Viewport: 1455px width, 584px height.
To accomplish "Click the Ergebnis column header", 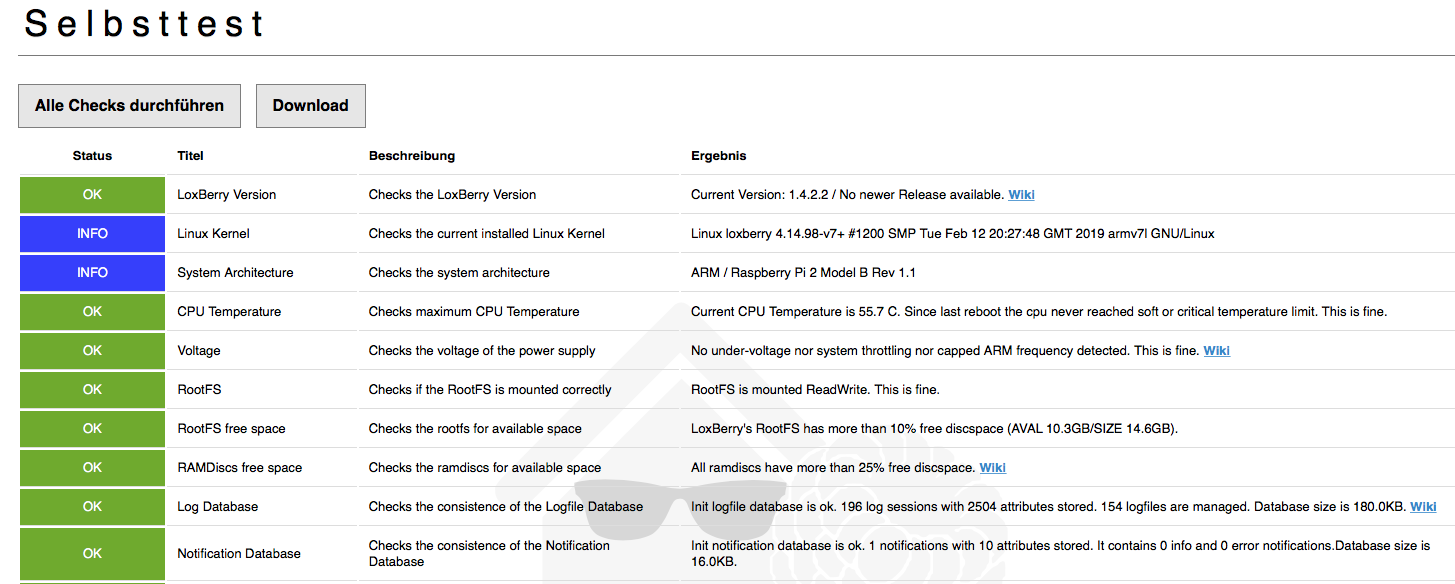I will click(x=718, y=156).
